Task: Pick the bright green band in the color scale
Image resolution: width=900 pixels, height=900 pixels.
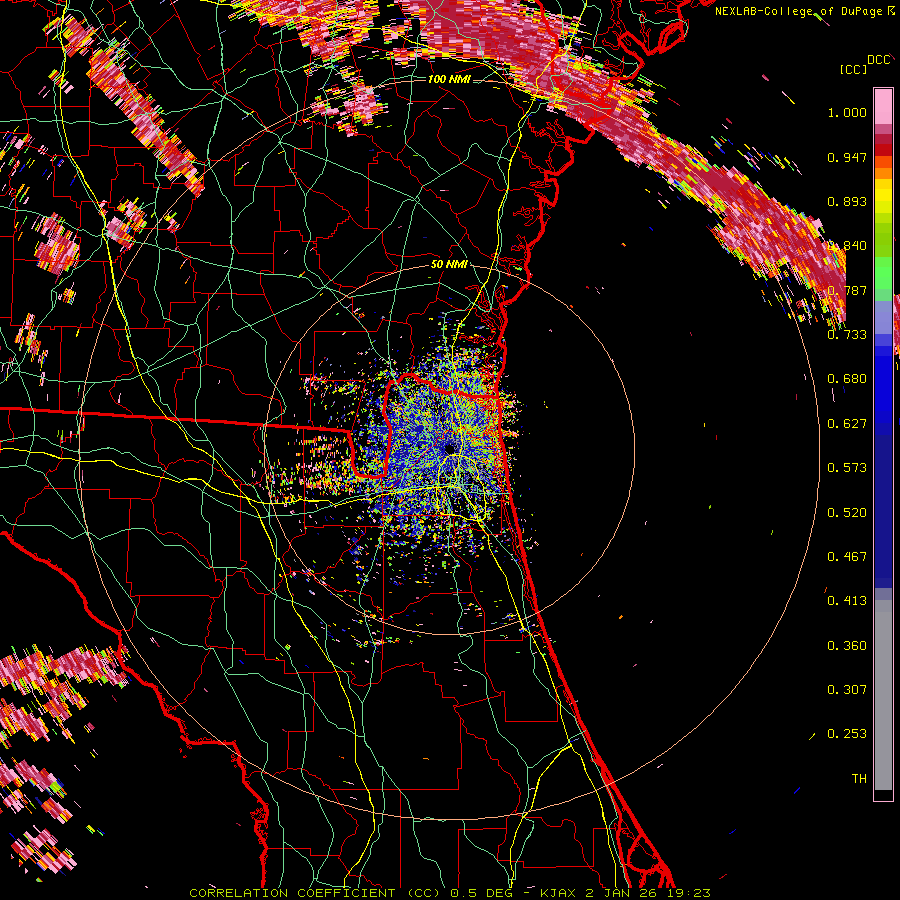Action: click(883, 273)
